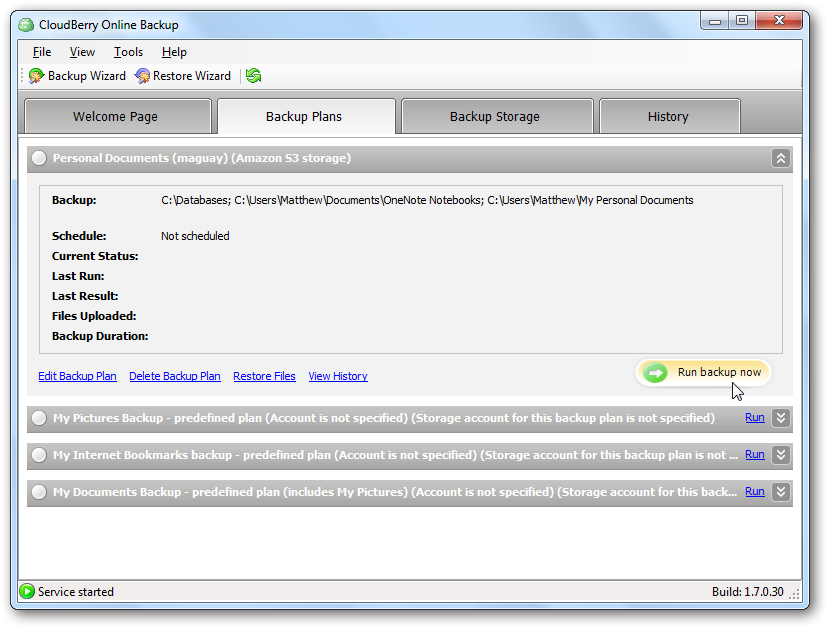Image resolution: width=828 pixels, height=628 pixels.
Task: Click the Personal Documents (maguay) plan header
Action: tap(410, 158)
